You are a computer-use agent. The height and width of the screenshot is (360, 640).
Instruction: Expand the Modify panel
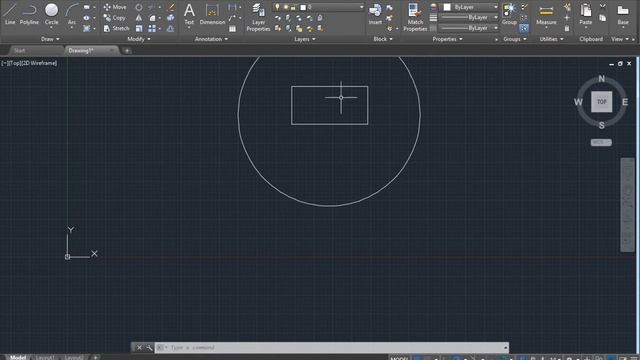[139, 39]
